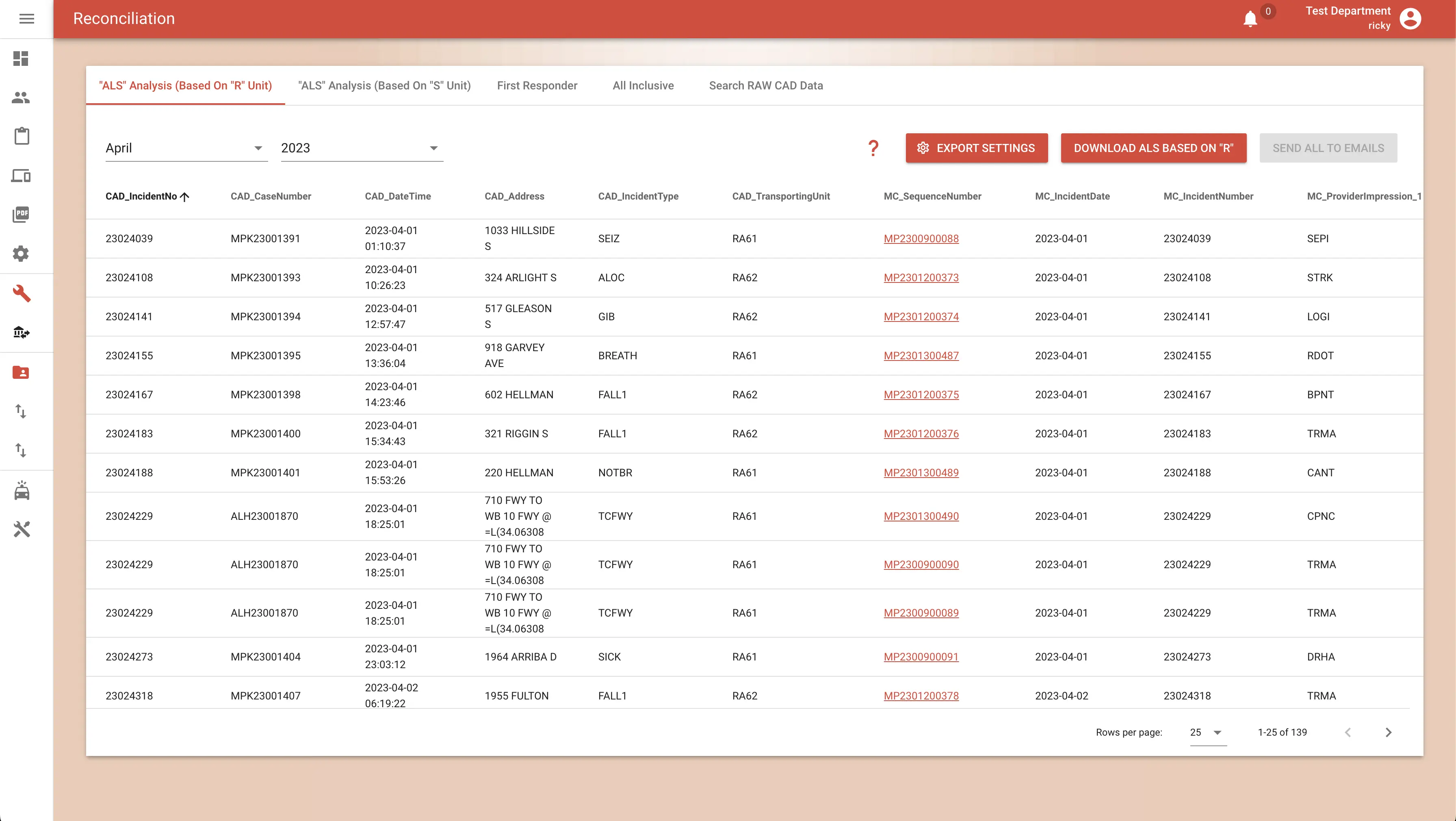Open the people group icon in sidebar

(x=21, y=97)
